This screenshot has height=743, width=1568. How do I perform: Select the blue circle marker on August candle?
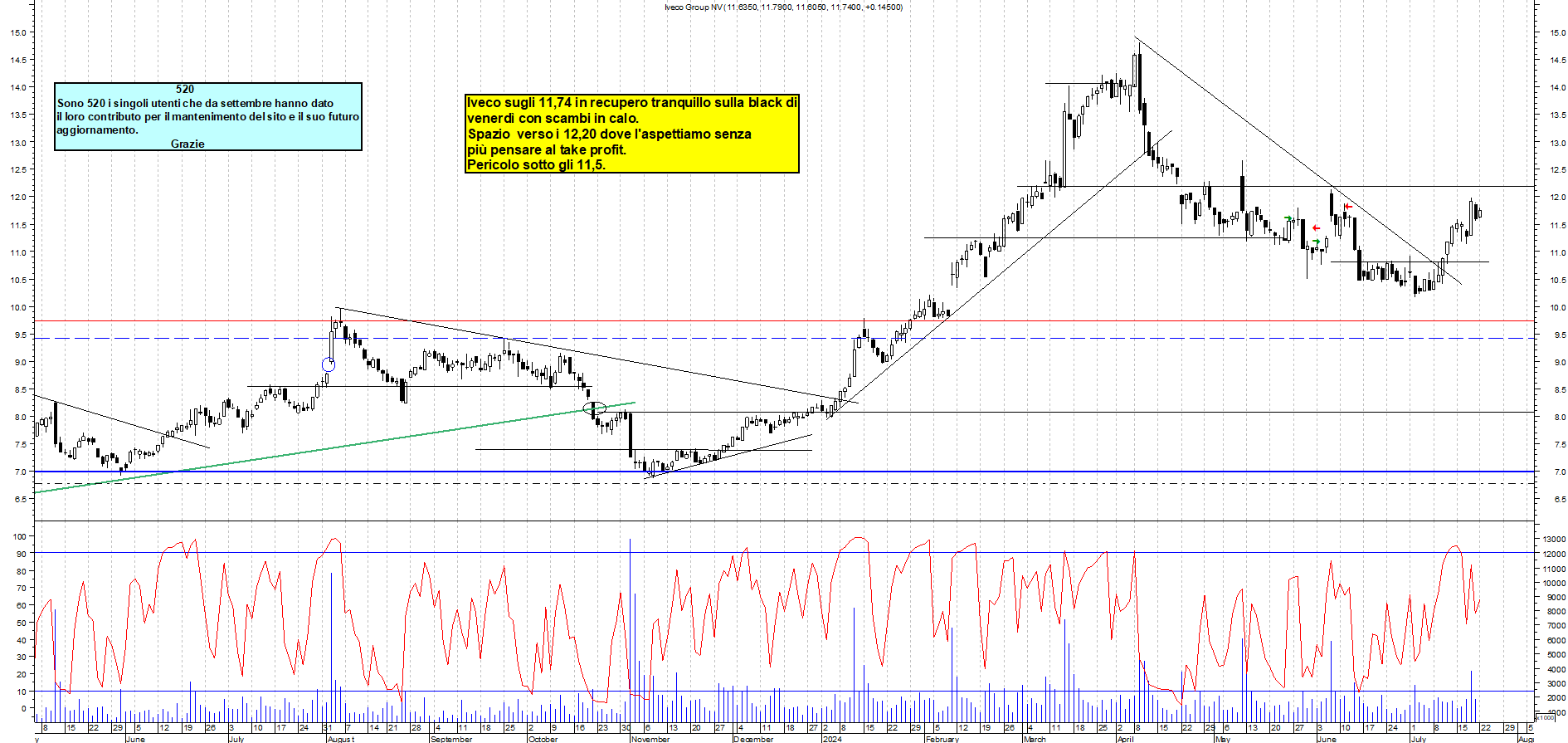[329, 364]
